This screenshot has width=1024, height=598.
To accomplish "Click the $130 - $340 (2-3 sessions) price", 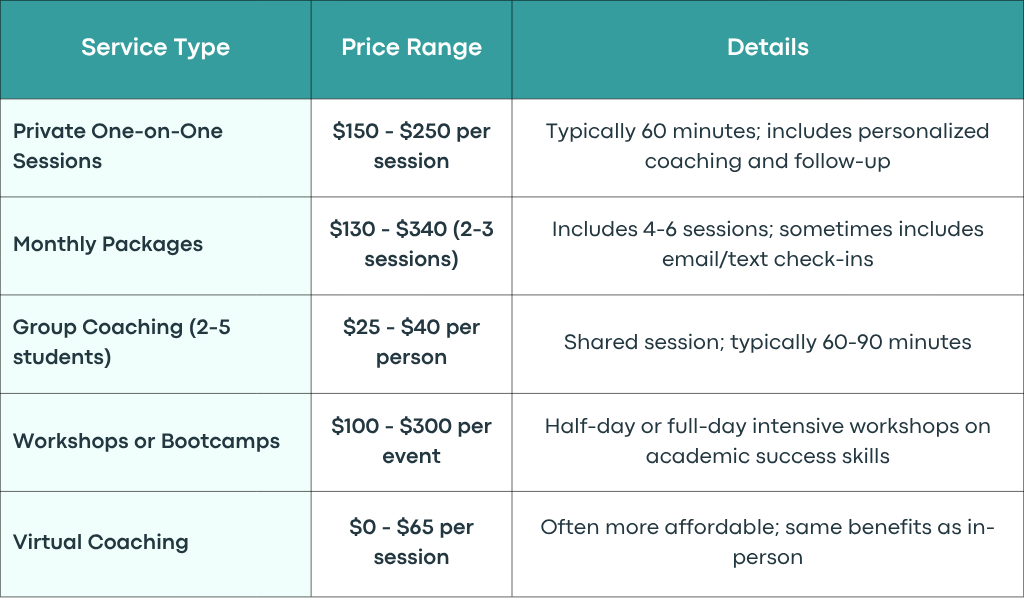I will click(x=411, y=244).
